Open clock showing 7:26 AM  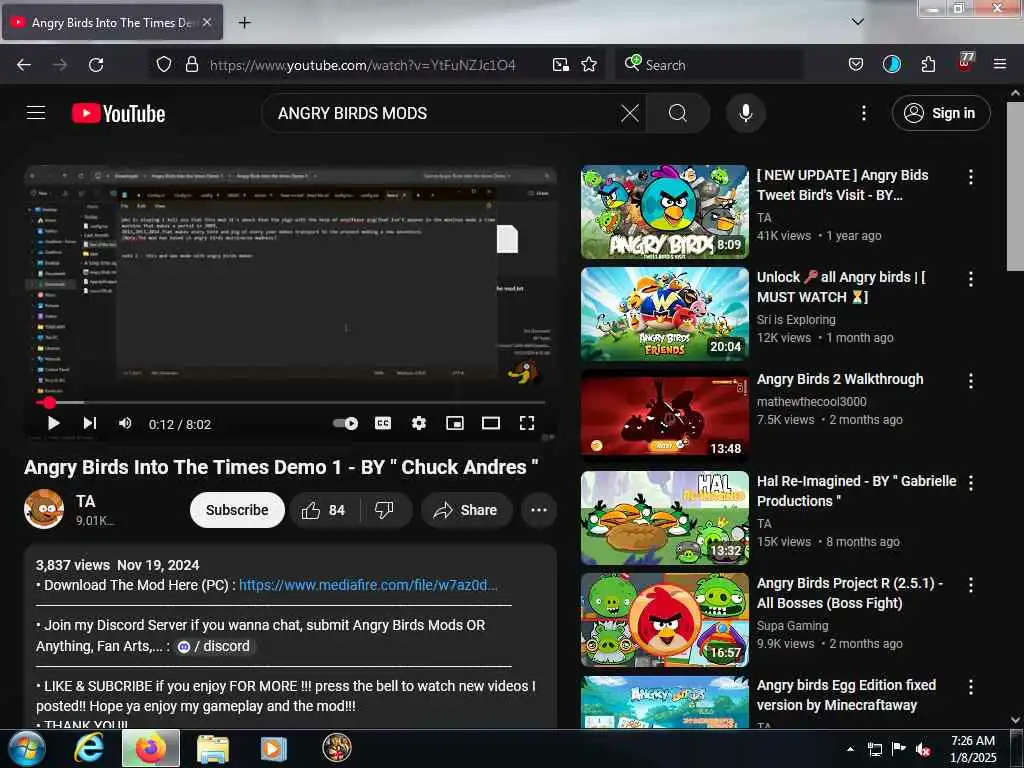(x=973, y=749)
